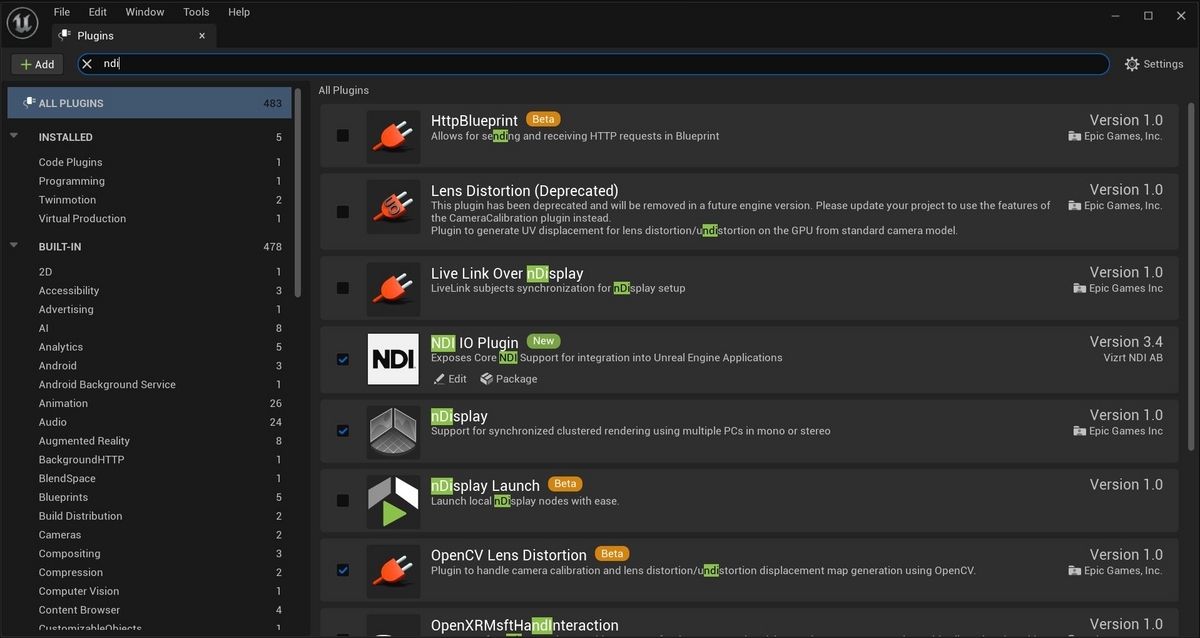Open the Window menu
The width and height of the screenshot is (1200, 638).
(145, 12)
